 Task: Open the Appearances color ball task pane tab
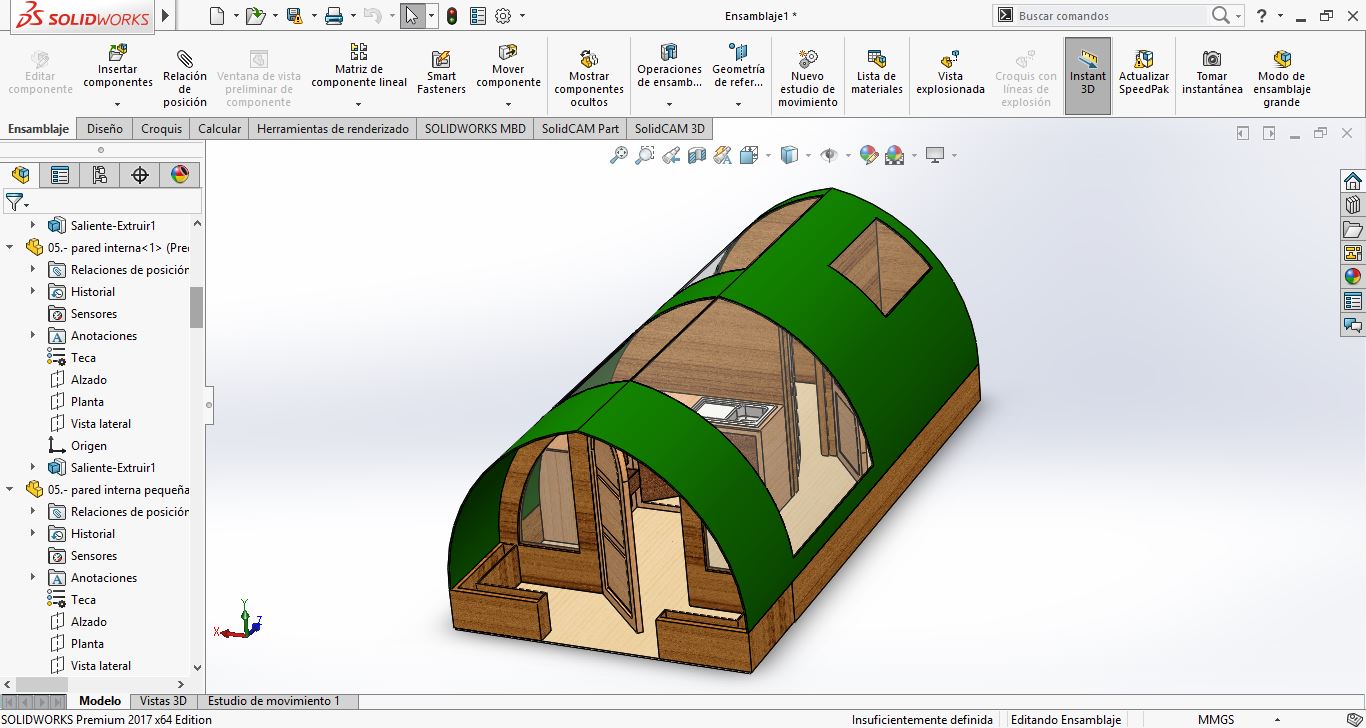tap(1353, 277)
